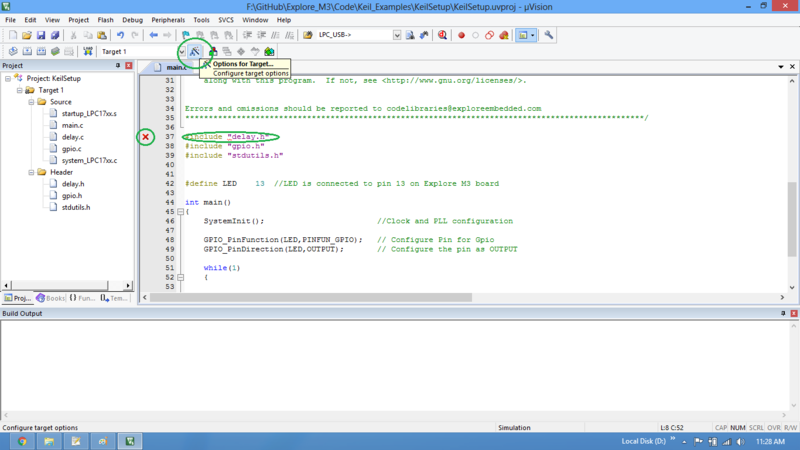Open Manage Project Items icon
The width and height of the screenshot is (800, 450).
click(x=213, y=52)
